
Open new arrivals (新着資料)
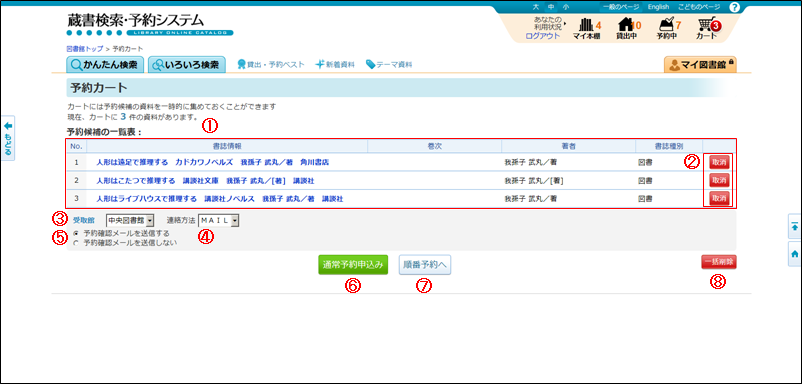coord(335,65)
